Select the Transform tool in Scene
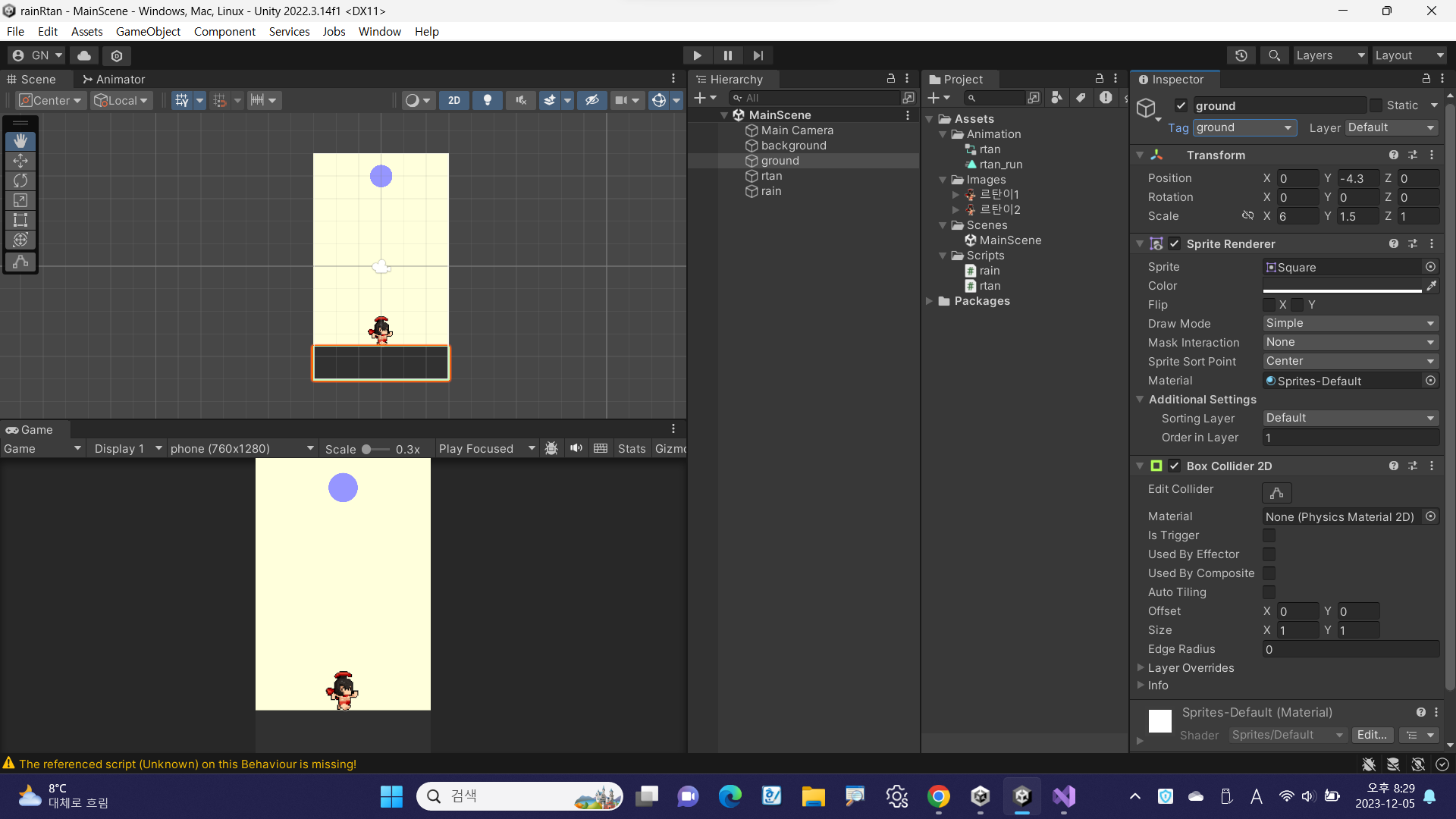The image size is (1456, 819). (x=20, y=240)
